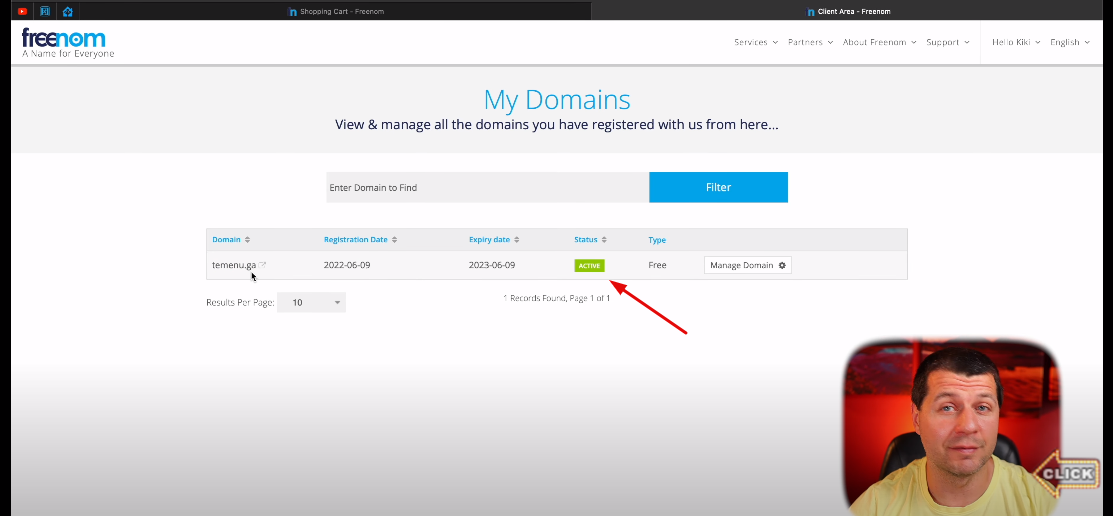Switch to Client Area - Freenom tab
1113x516 pixels.
(x=848, y=11)
